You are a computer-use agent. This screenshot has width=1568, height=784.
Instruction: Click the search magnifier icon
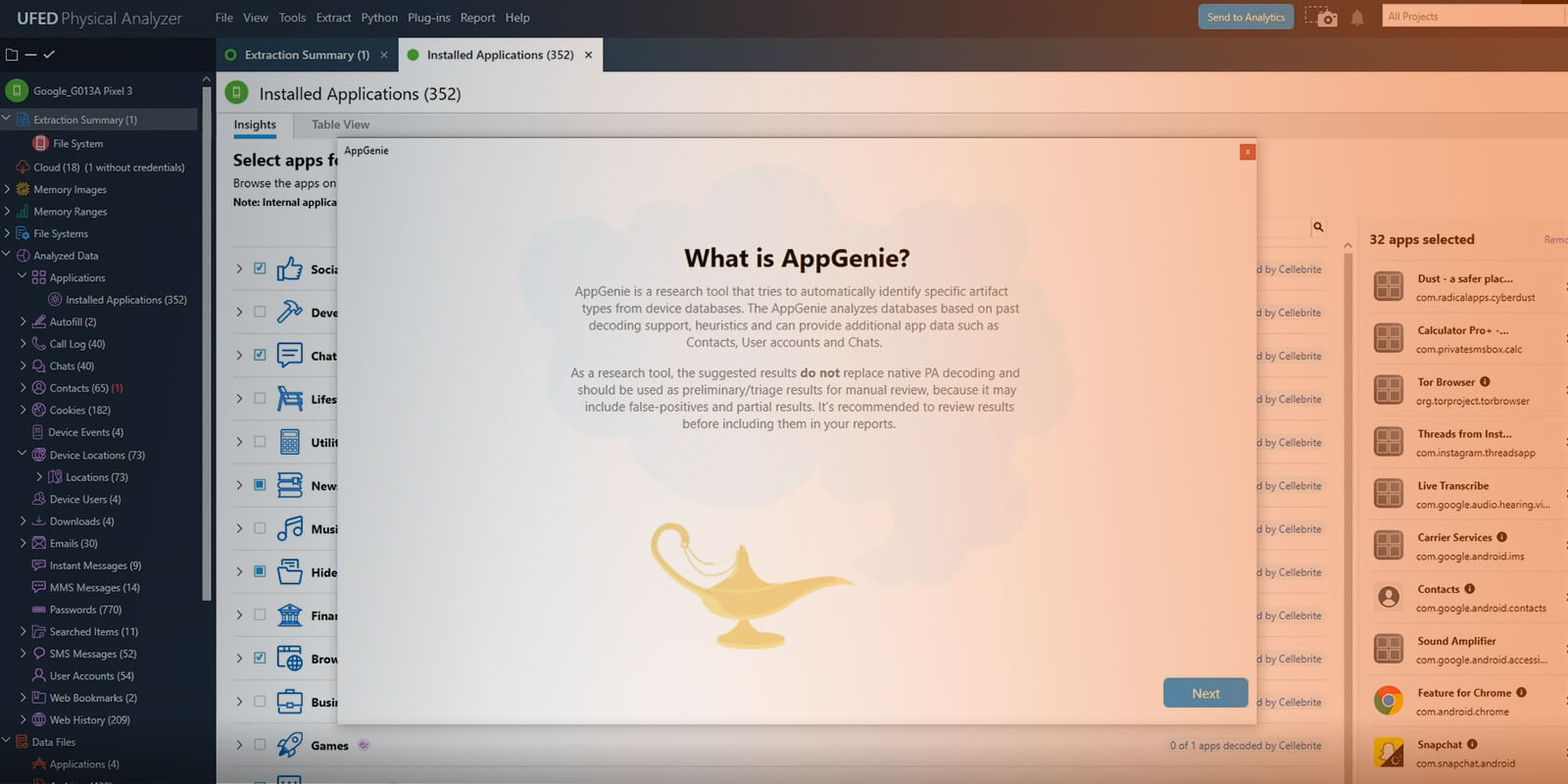pos(1318,226)
